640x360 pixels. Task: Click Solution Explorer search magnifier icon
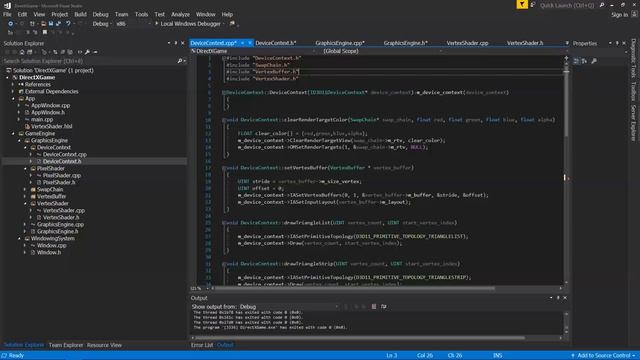pyautogui.click(x=180, y=61)
